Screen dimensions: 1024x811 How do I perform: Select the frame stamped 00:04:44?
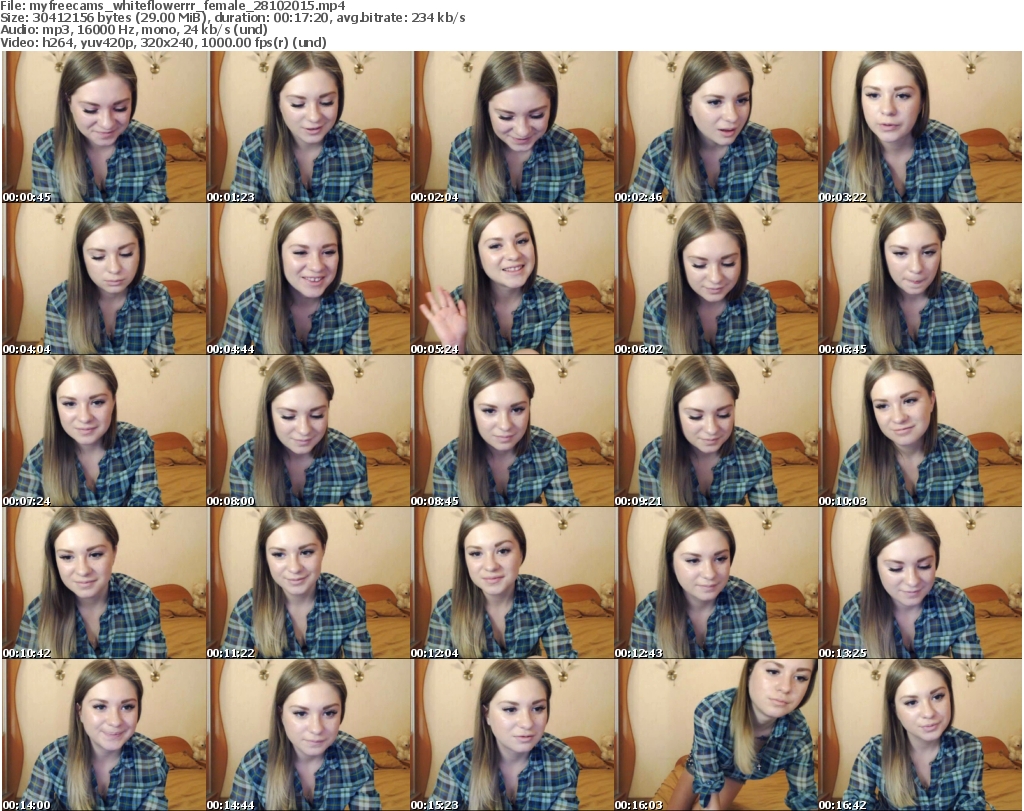tap(308, 279)
